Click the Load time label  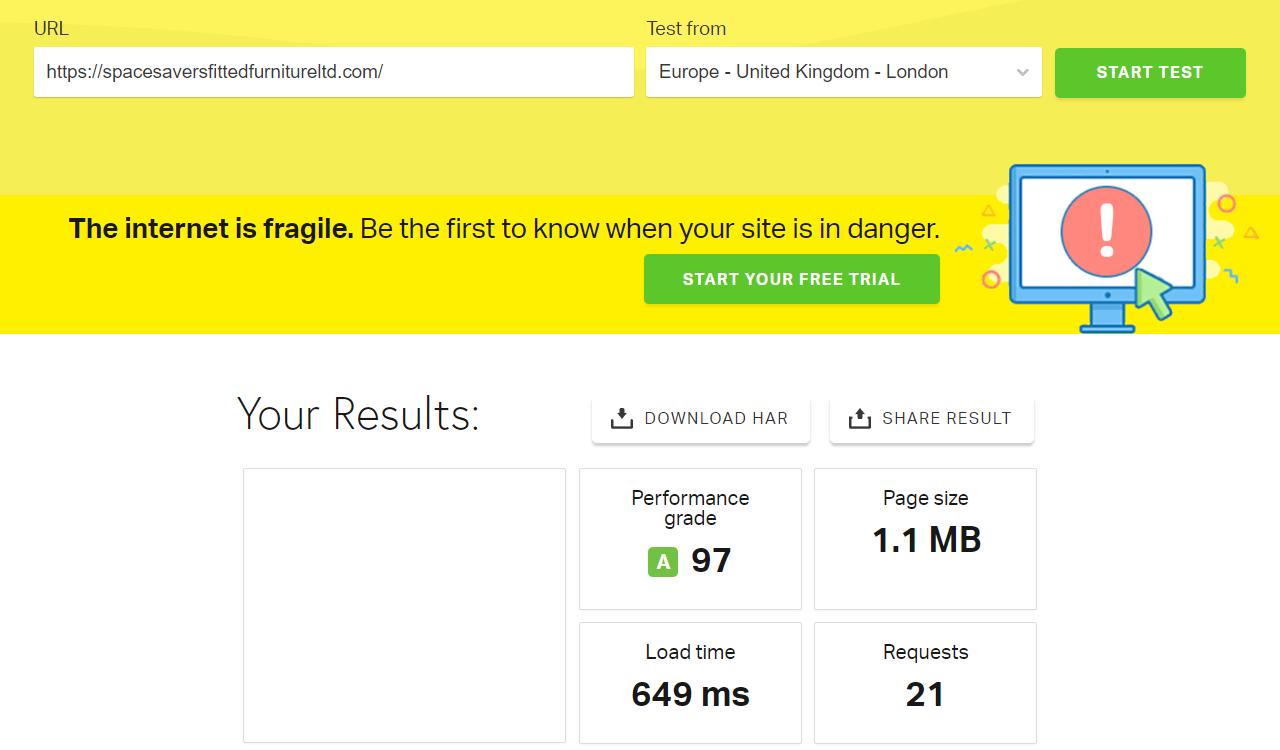click(x=690, y=652)
